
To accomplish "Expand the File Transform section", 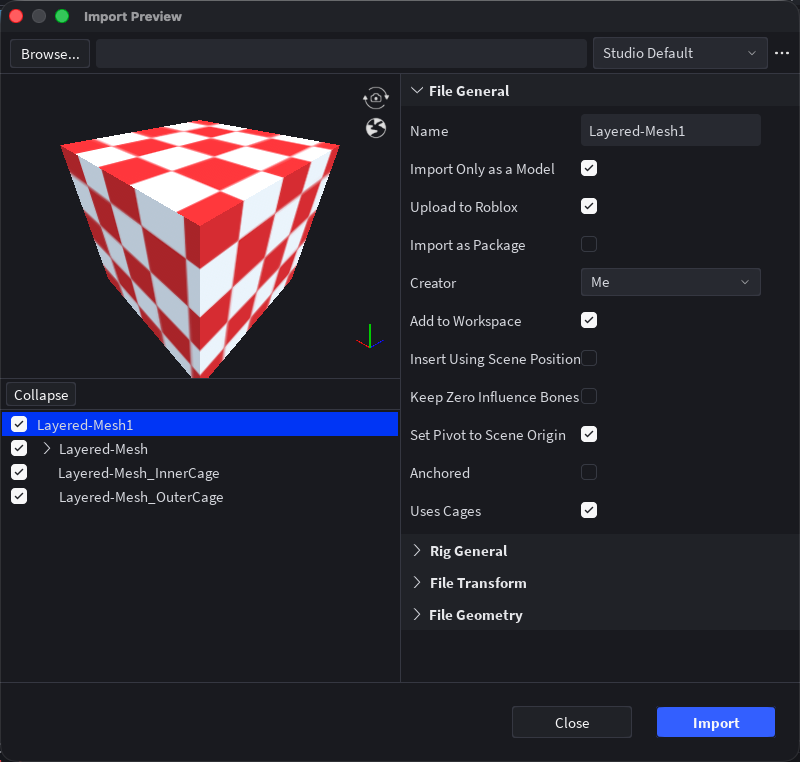I will tap(417, 583).
